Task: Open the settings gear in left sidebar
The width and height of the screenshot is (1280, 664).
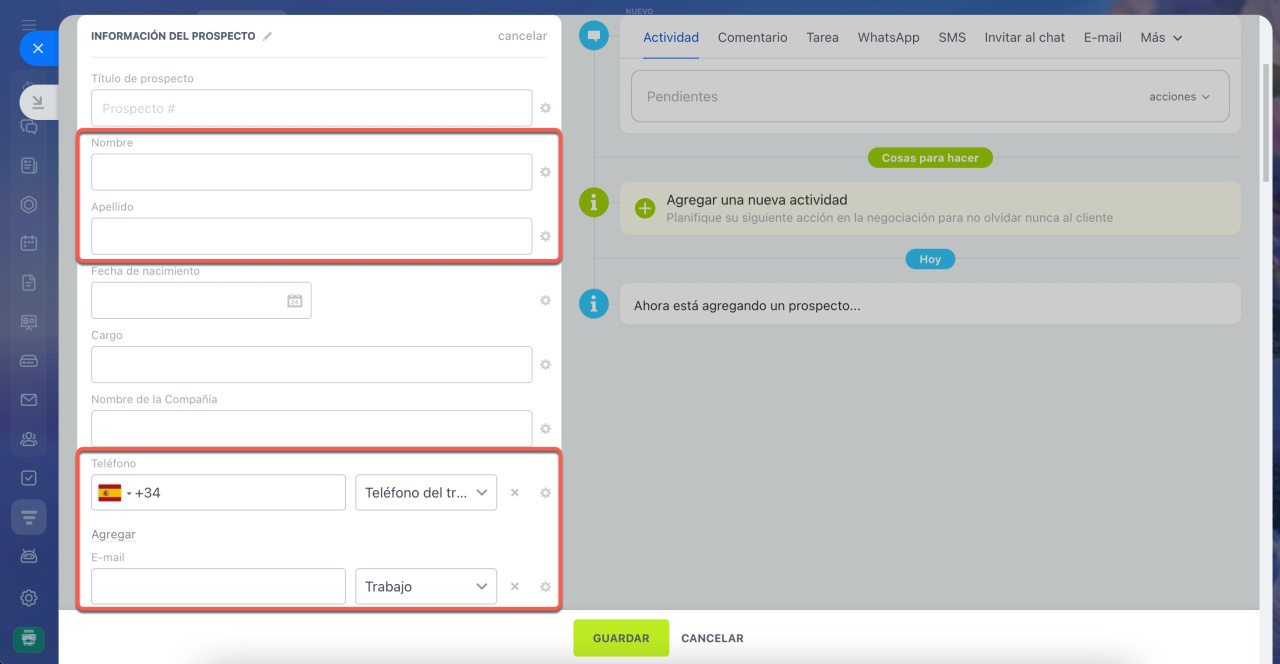Action: coord(29,598)
